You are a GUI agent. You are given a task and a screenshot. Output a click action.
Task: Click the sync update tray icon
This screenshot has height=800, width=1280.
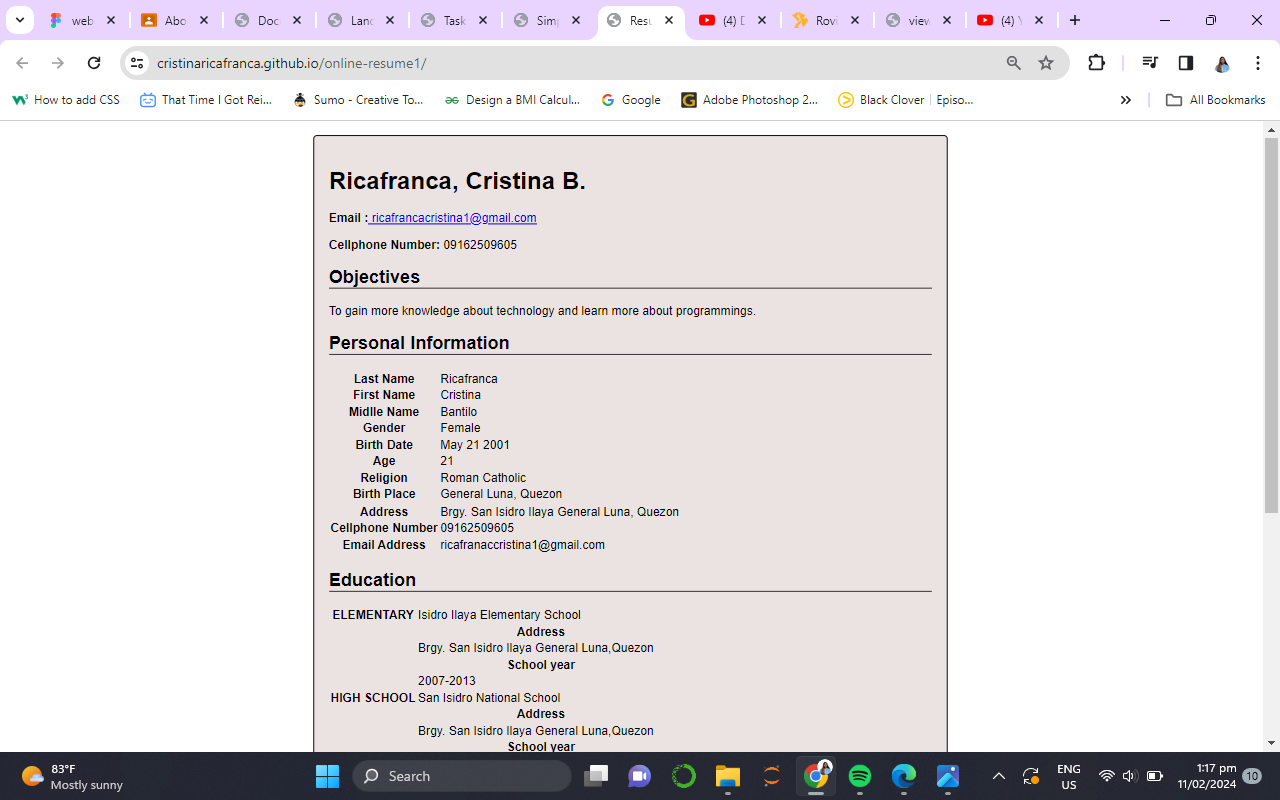(x=1031, y=776)
